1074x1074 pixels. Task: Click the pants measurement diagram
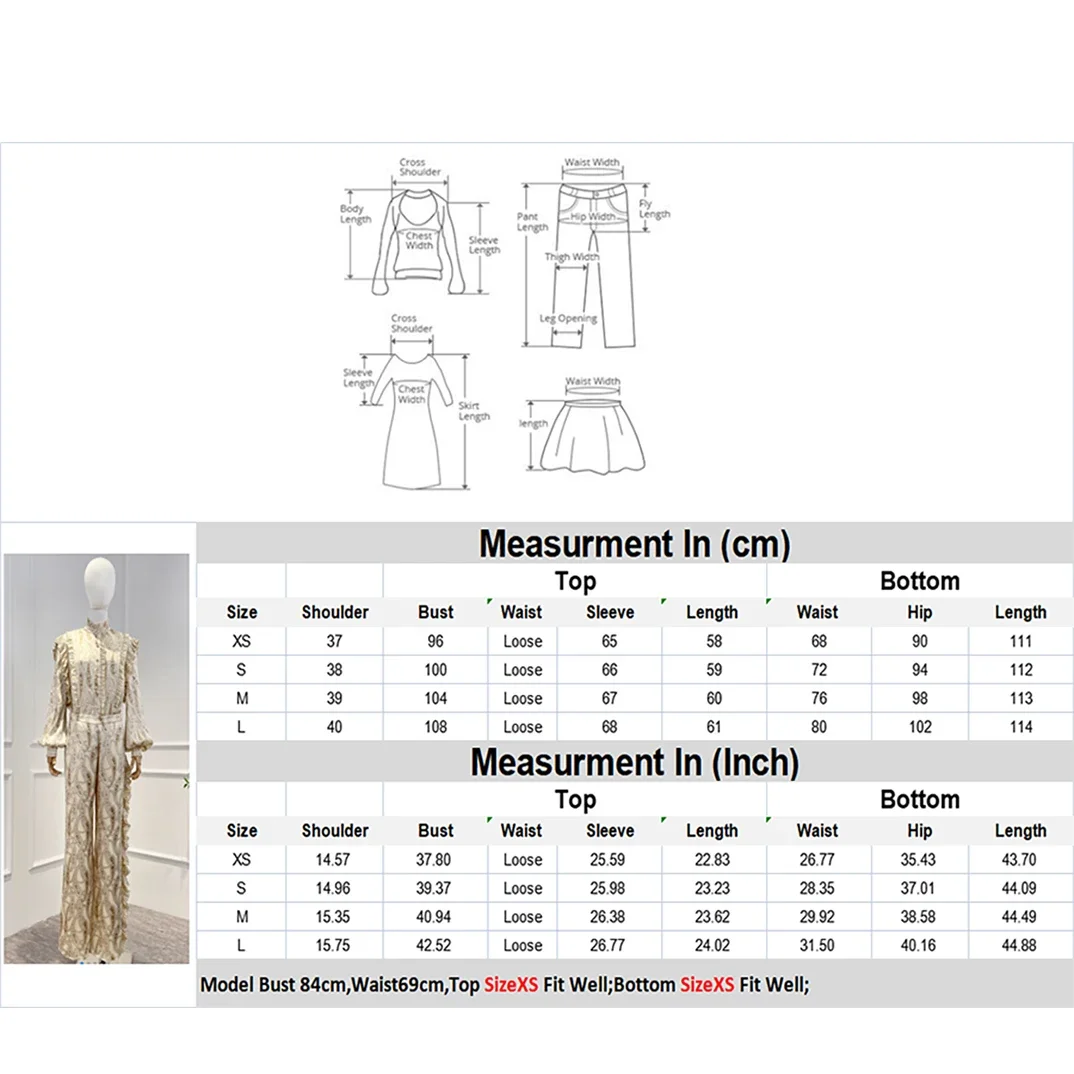pyautogui.click(x=593, y=253)
